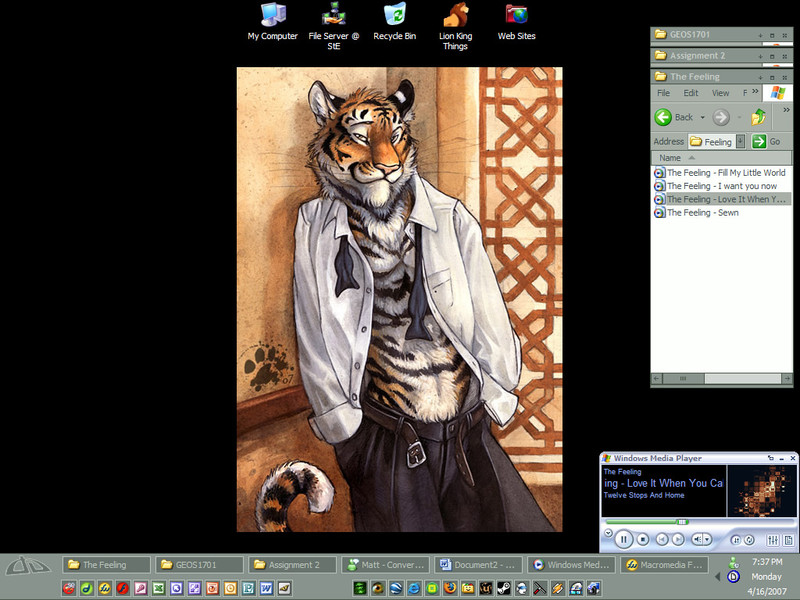Open the View menu in Explorer
This screenshot has height=600, width=800.
(x=720, y=93)
